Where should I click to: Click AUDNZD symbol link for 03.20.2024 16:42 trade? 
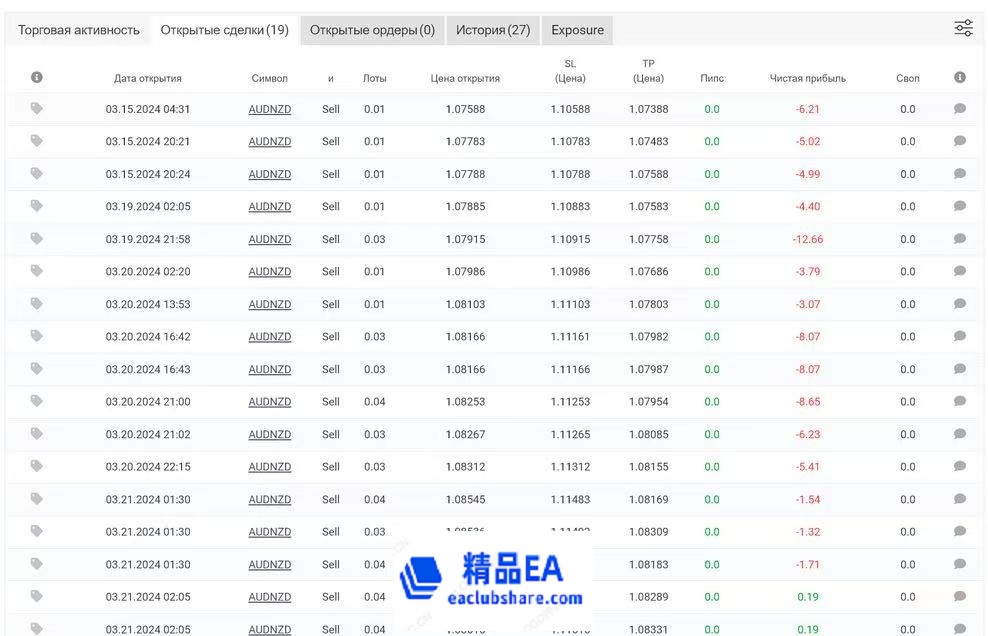coord(270,337)
